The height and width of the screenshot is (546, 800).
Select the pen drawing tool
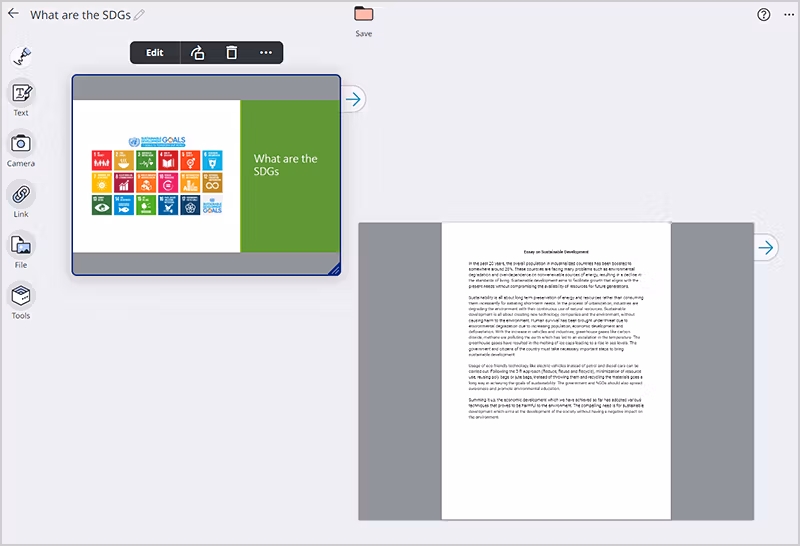[x=21, y=57]
